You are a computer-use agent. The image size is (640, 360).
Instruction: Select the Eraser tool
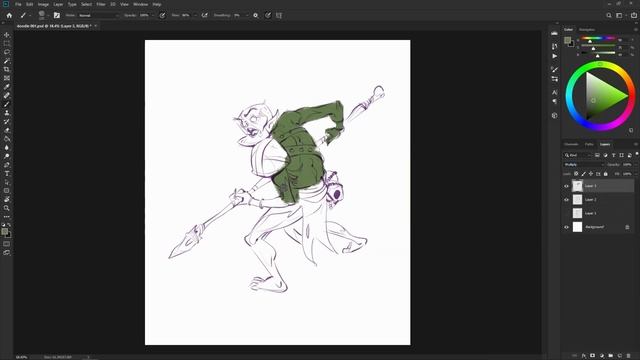7,130
